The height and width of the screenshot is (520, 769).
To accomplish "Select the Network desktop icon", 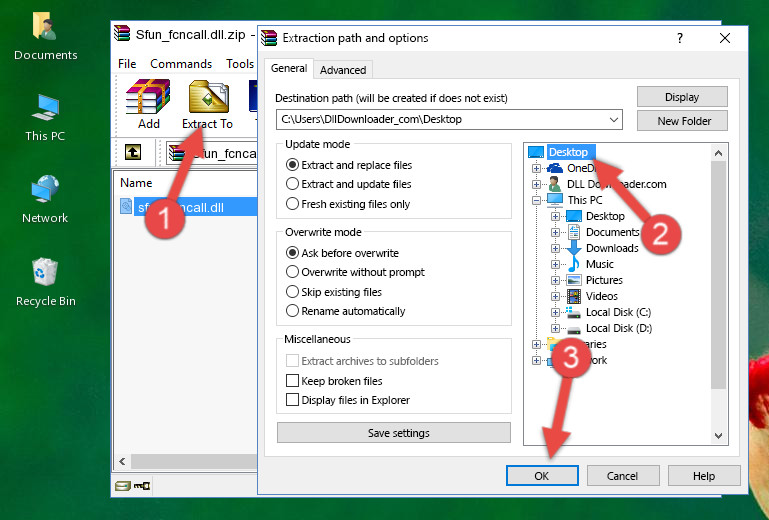I will 45,189.
